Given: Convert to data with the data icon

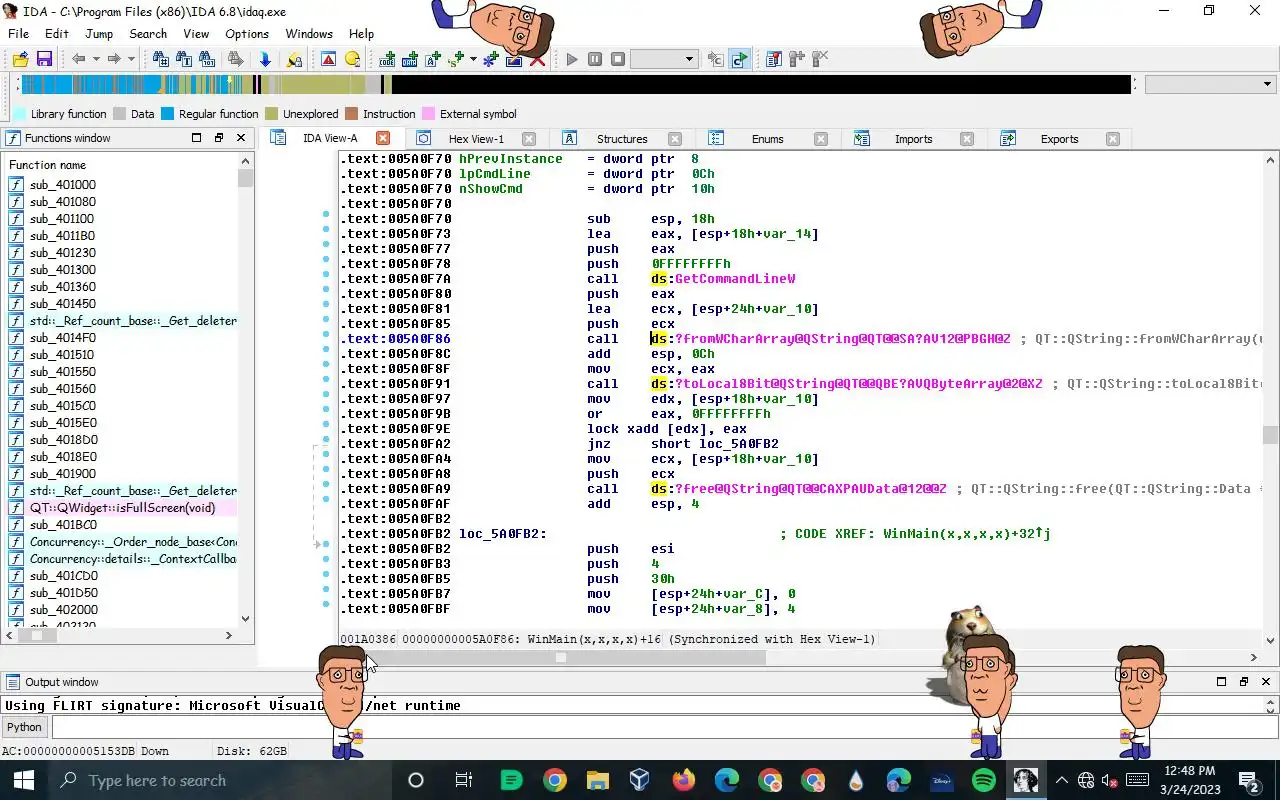Looking at the screenshot, I should (410, 59).
